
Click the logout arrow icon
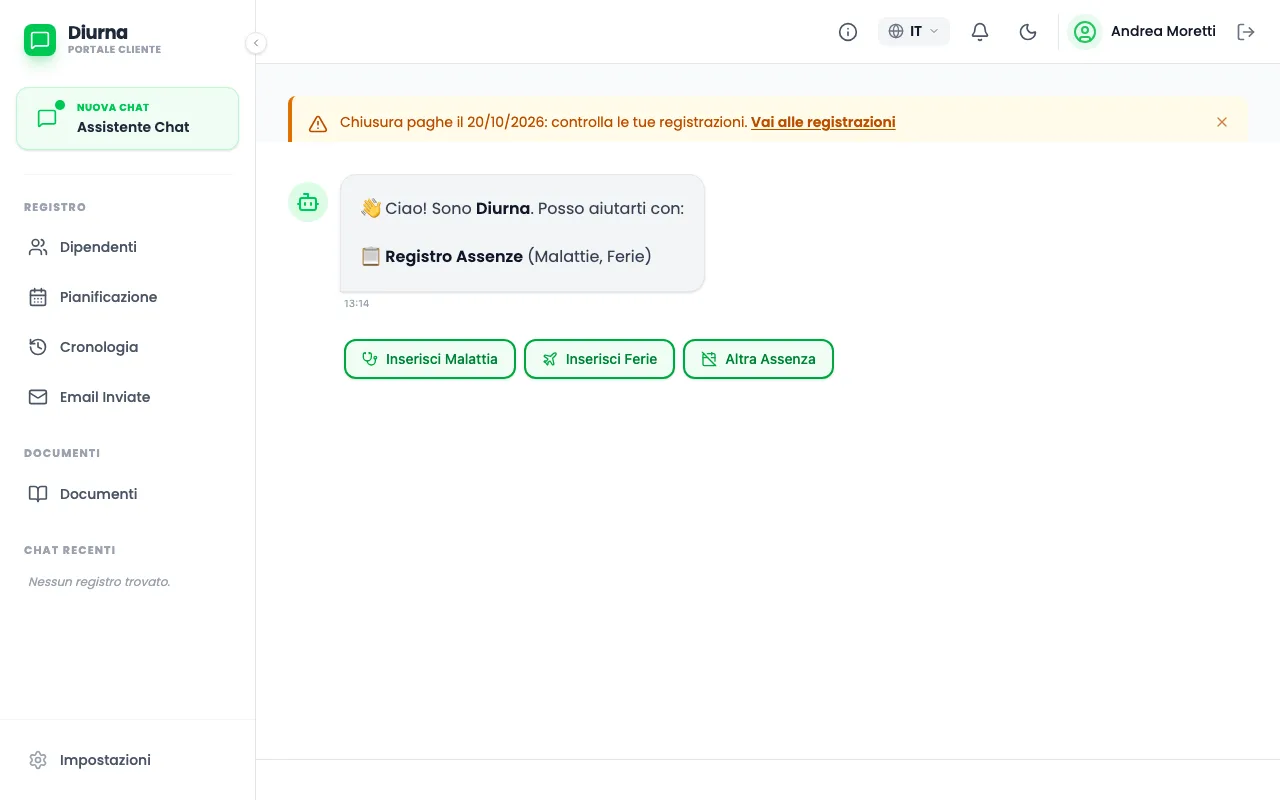coord(1246,32)
